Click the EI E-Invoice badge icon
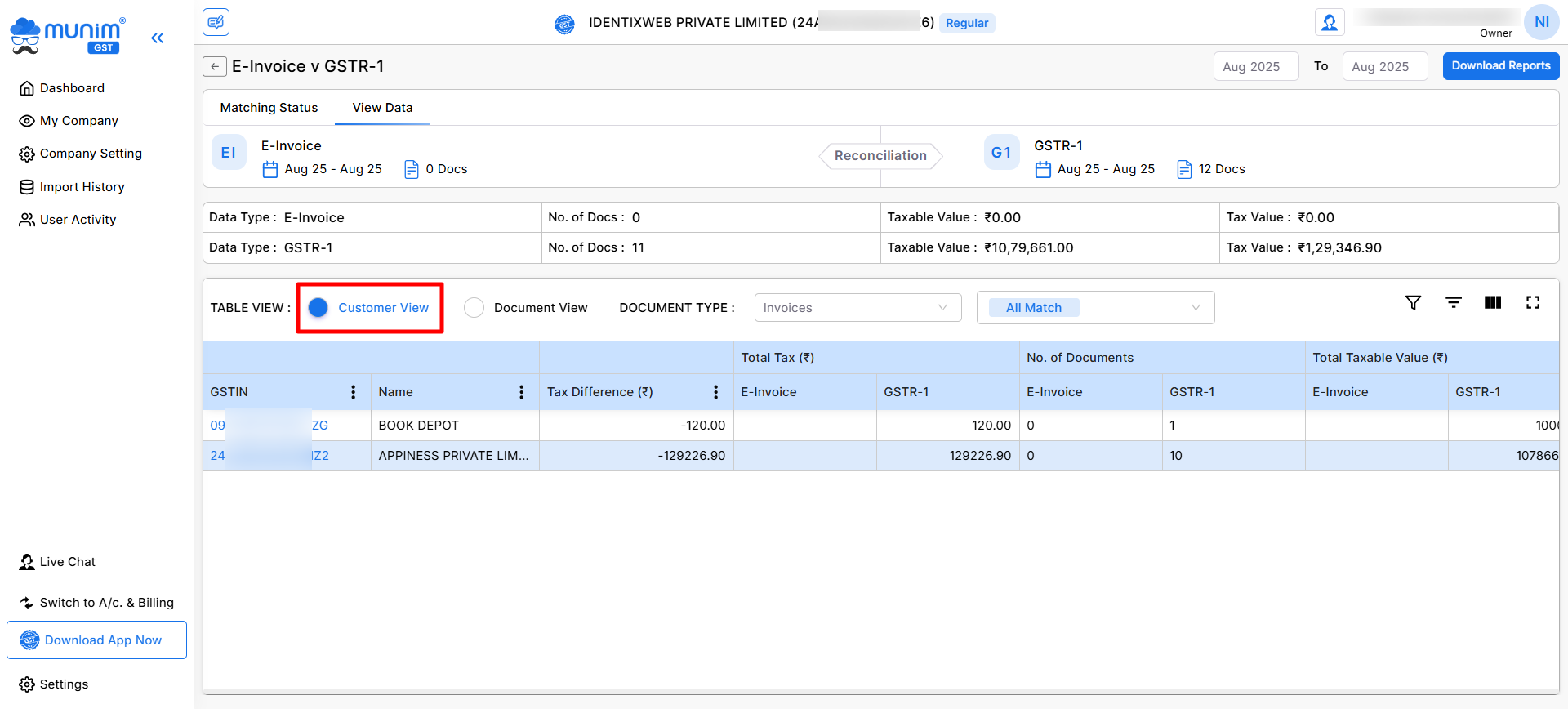 (229, 153)
